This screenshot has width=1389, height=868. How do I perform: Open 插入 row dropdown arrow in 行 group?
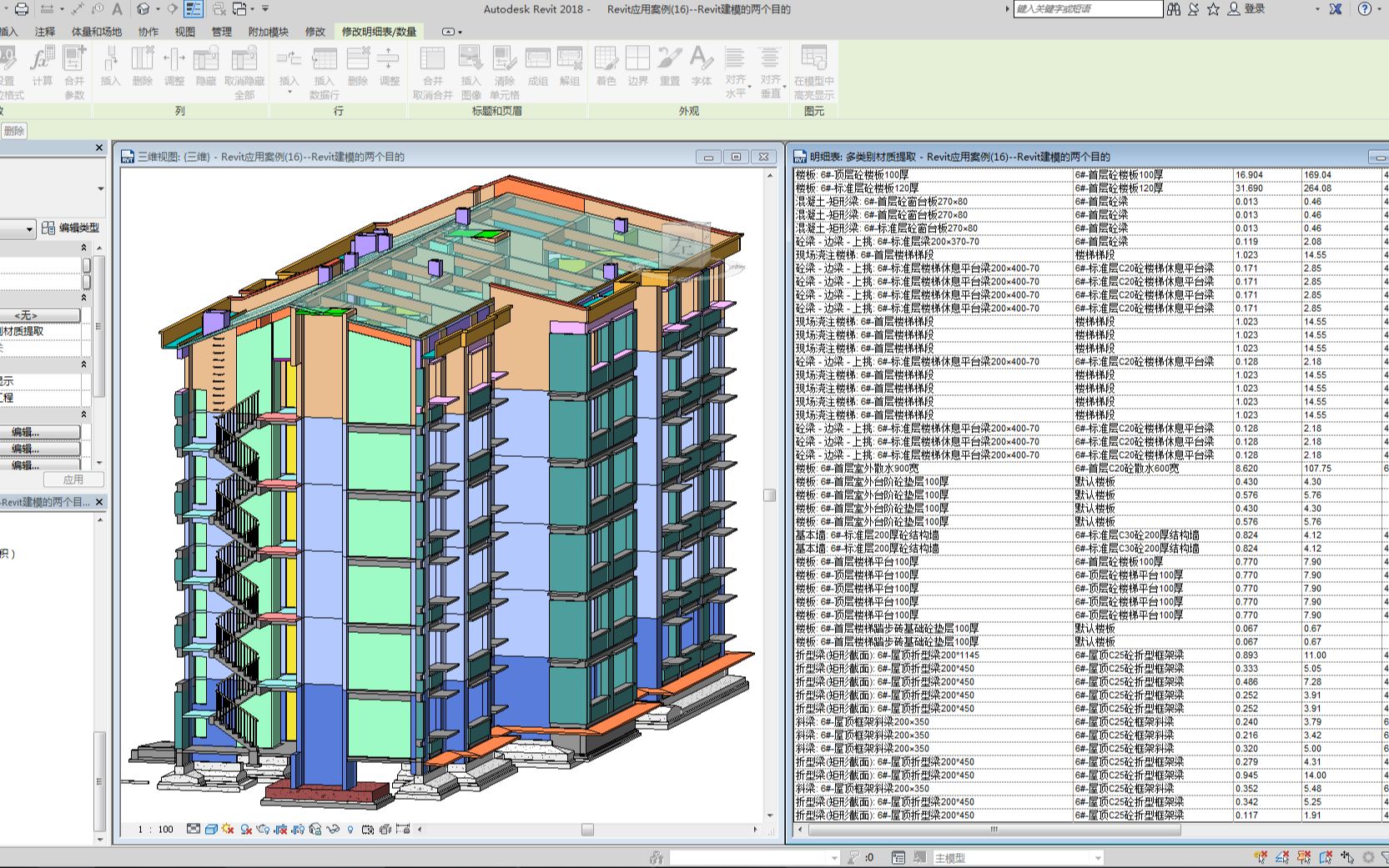(x=289, y=92)
